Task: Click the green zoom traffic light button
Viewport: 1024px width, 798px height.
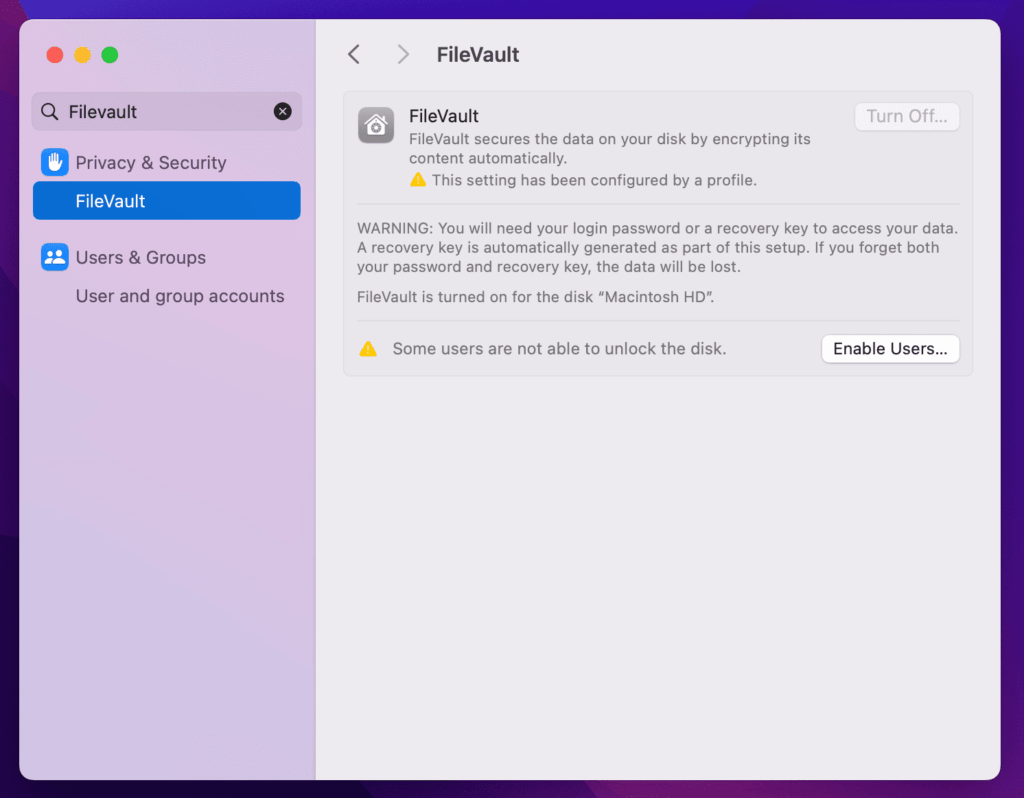Action: (x=110, y=55)
